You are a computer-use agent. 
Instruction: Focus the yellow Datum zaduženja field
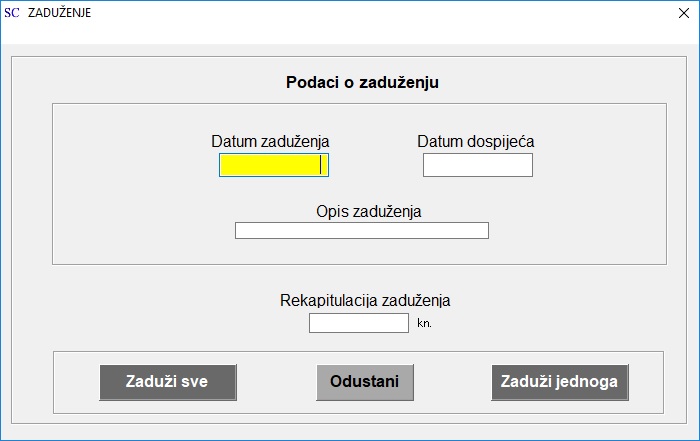point(274,165)
